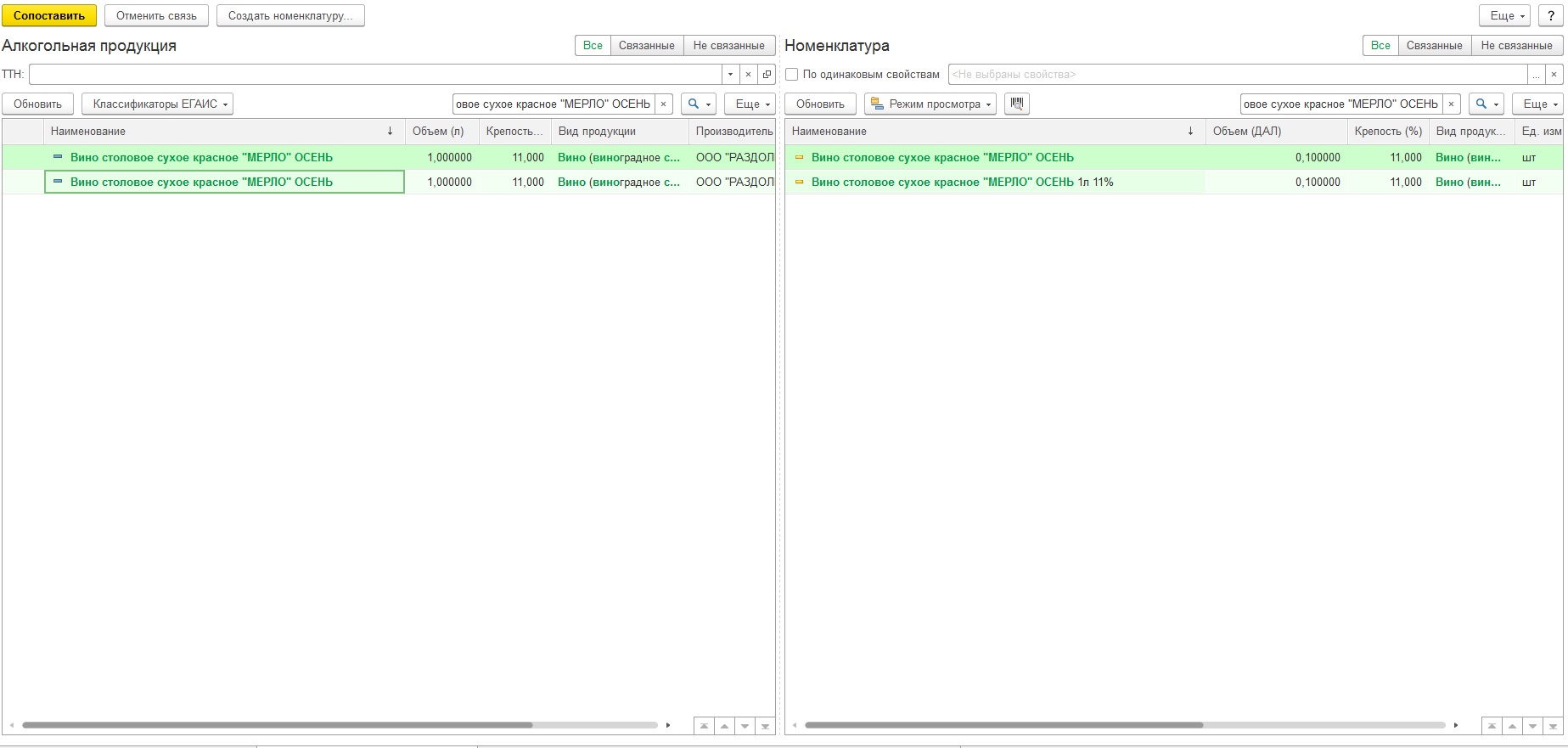The width and height of the screenshot is (1568, 748).
Task: Open properties selection ellipsis button
Action: pos(1535,75)
